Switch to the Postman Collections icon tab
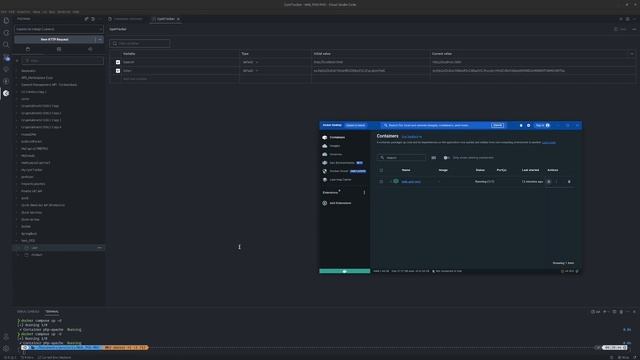 28,49
